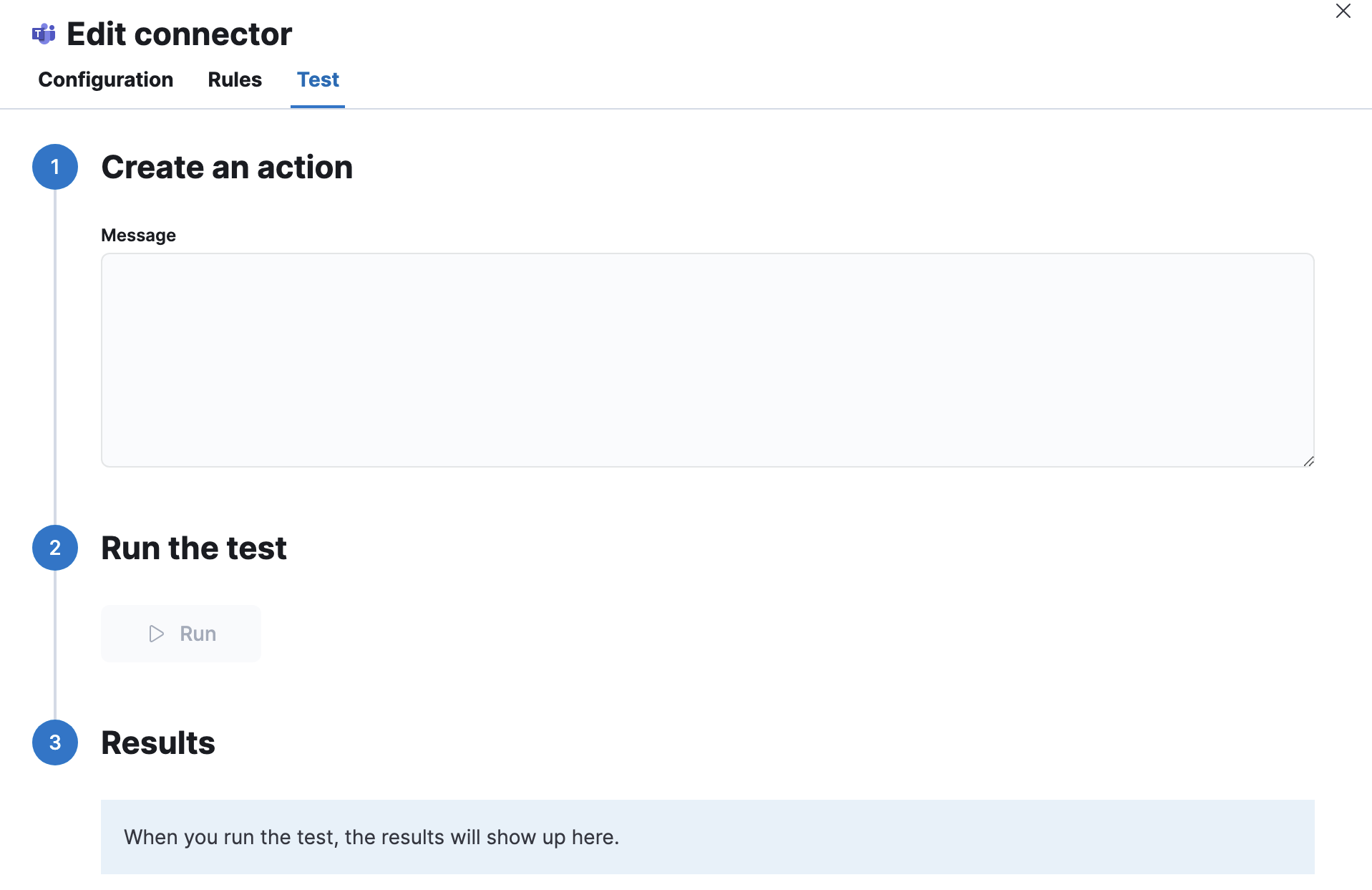This screenshot has height=890, width=1372.
Task: Click the step 3 numbered circle badge
Action: (x=54, y=743)
